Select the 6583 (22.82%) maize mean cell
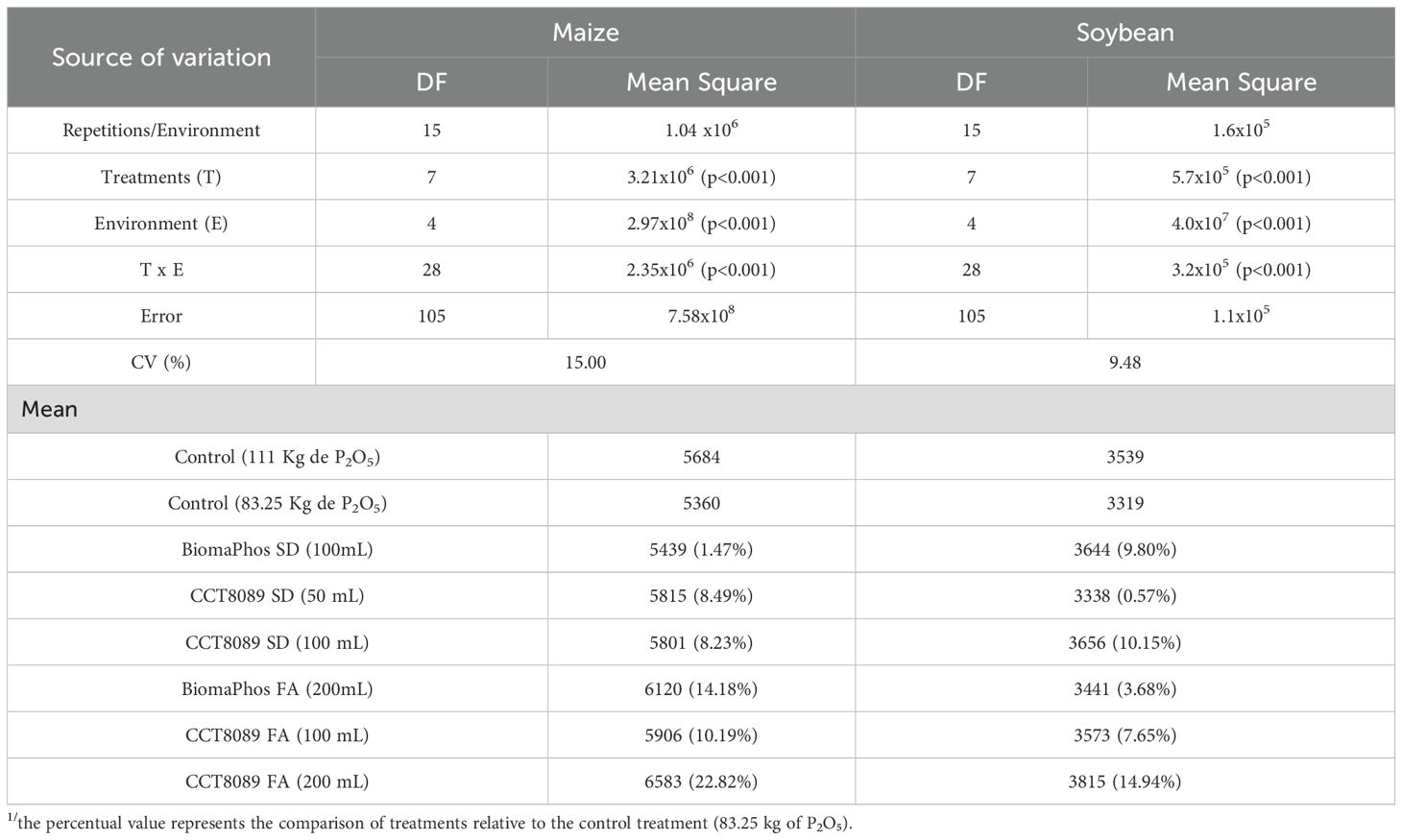Image resolution: width=1402 pixels, height=840 pixels. tap(701, 781)
